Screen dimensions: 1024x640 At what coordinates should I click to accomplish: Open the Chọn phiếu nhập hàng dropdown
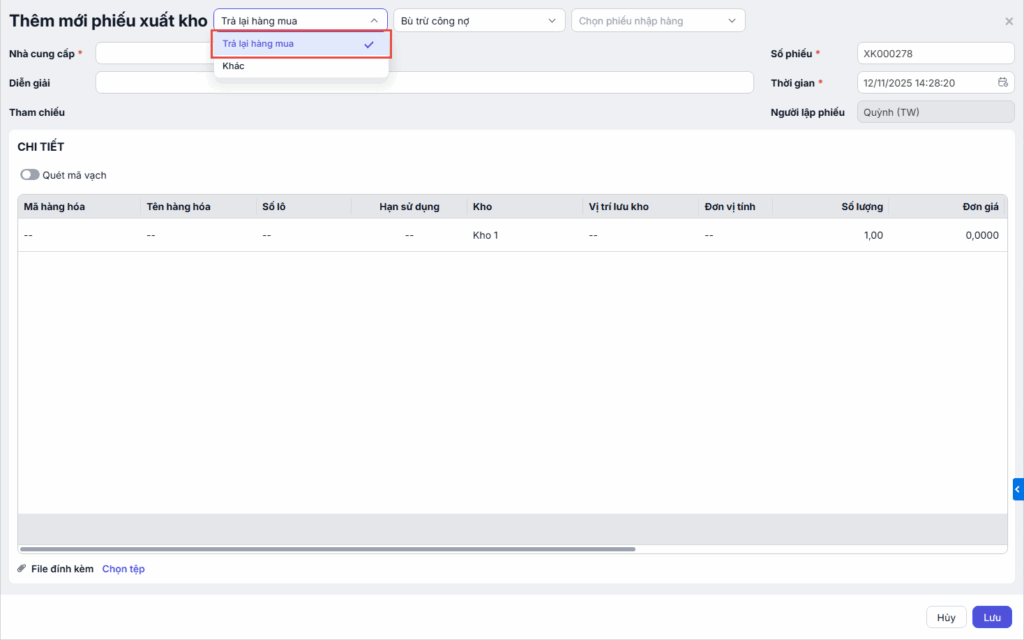pos(658,21)
